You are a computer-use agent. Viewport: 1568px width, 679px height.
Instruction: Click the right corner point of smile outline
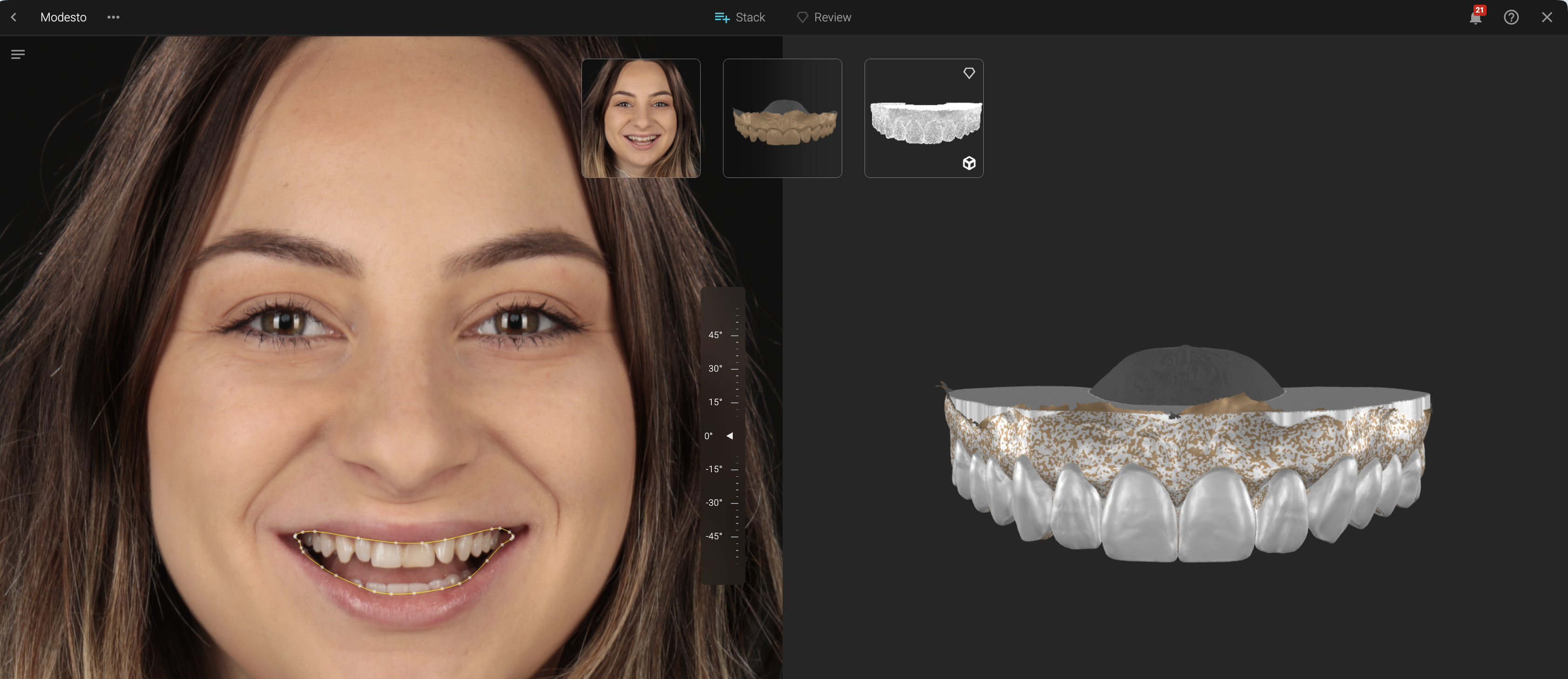click(x=513, y=536)
